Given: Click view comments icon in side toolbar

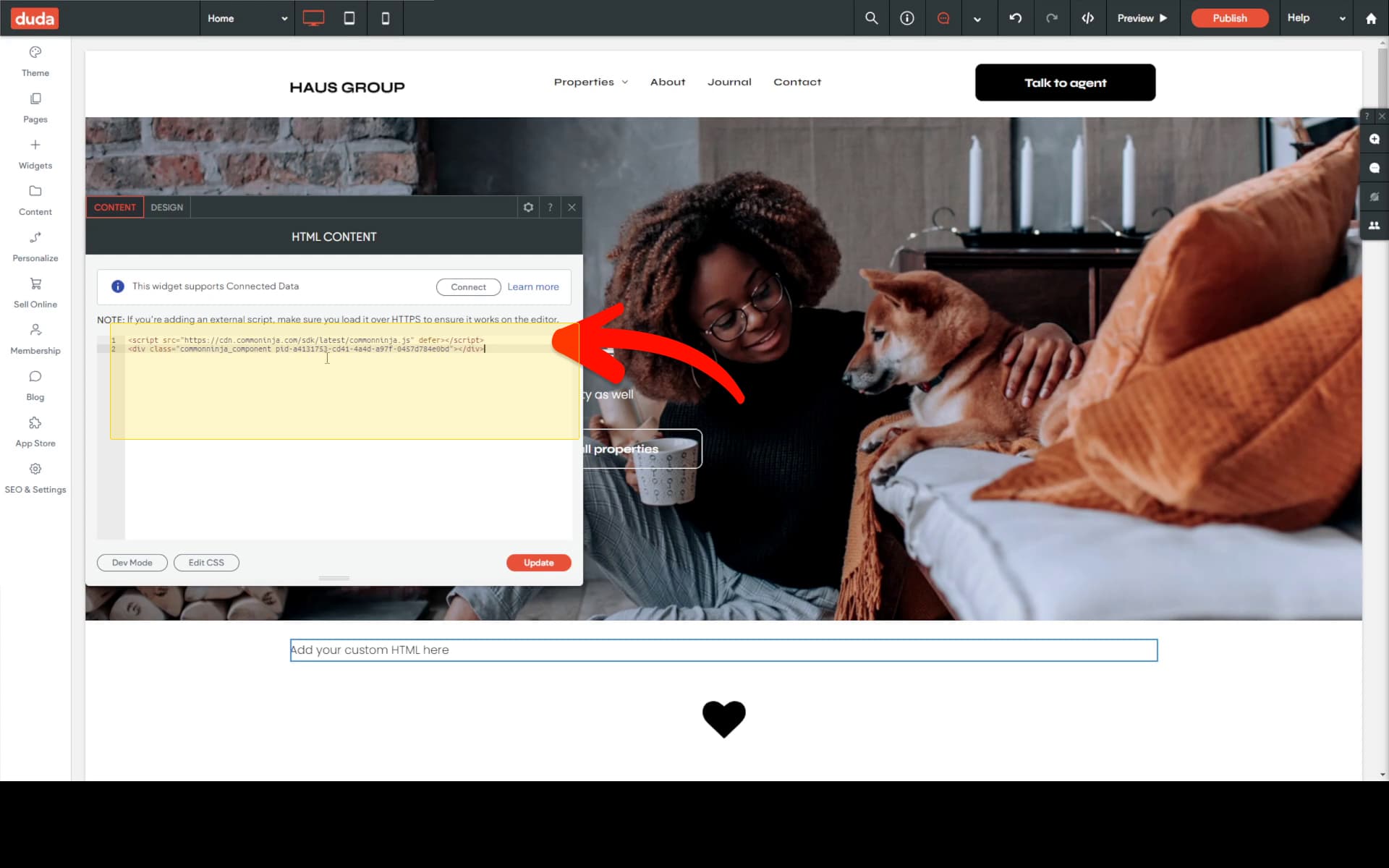Looking at the screenshot, I should pos(1375,168).
